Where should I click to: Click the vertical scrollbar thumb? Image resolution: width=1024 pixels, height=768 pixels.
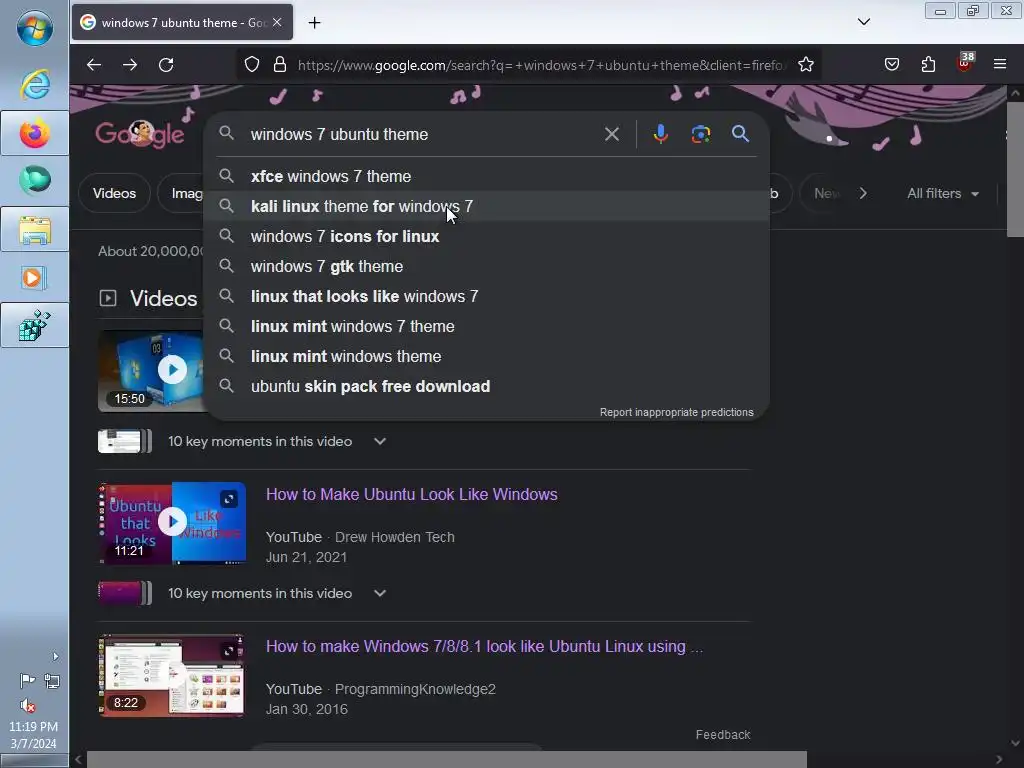[1015, 170]
